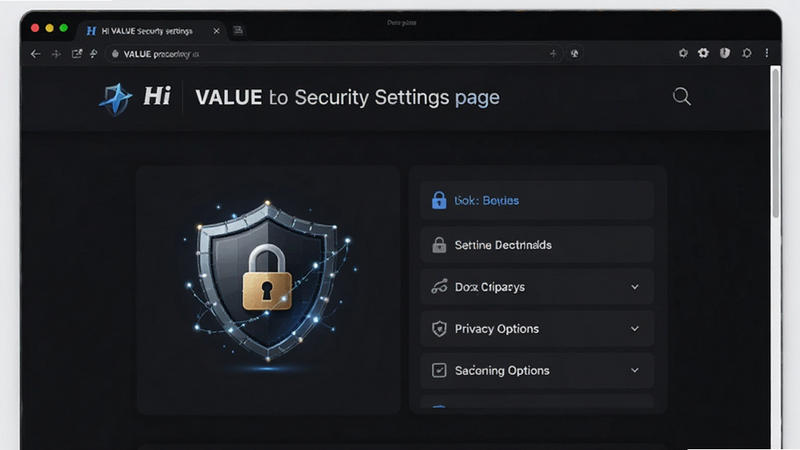
Task: Click the gray padlock icon on second row
Action: pyautogui.click(x=439, y=245)
